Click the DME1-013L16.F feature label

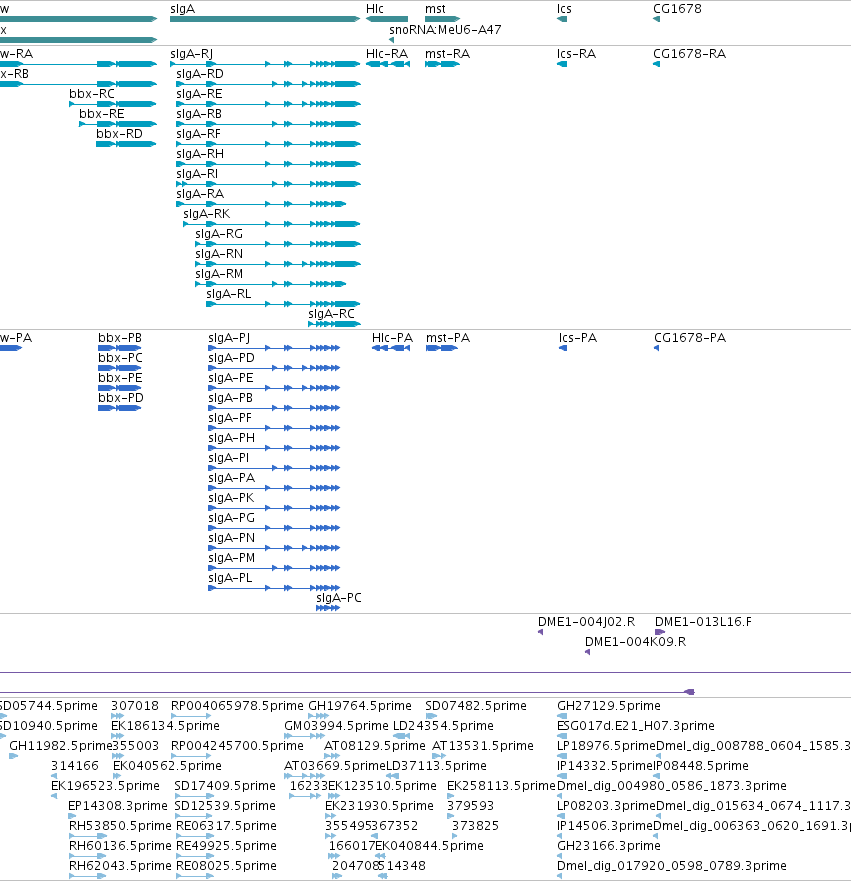pyautogui.click(x=703, y=622)
